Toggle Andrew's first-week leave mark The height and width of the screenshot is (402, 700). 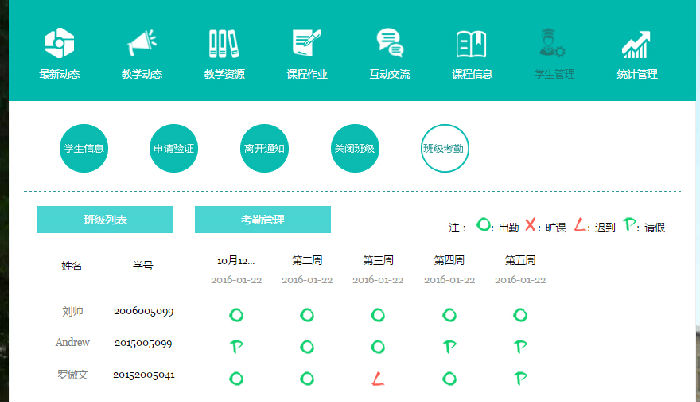237,346
